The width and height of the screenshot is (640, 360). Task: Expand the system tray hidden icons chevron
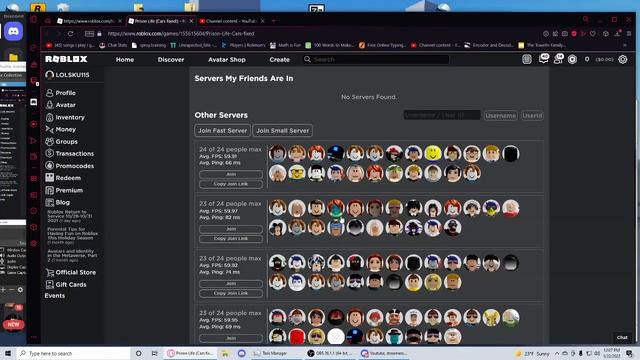pyautogui.click(x=557, y=353)
